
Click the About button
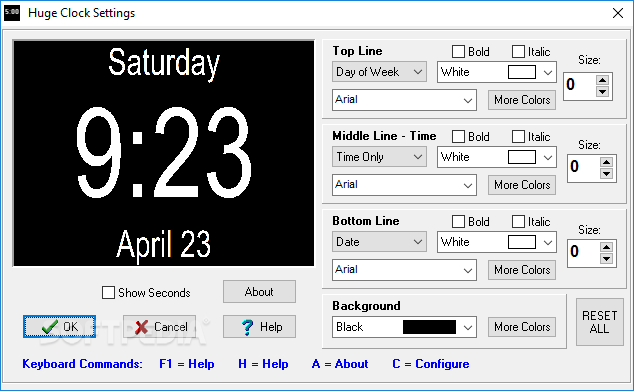pos(259,292)
